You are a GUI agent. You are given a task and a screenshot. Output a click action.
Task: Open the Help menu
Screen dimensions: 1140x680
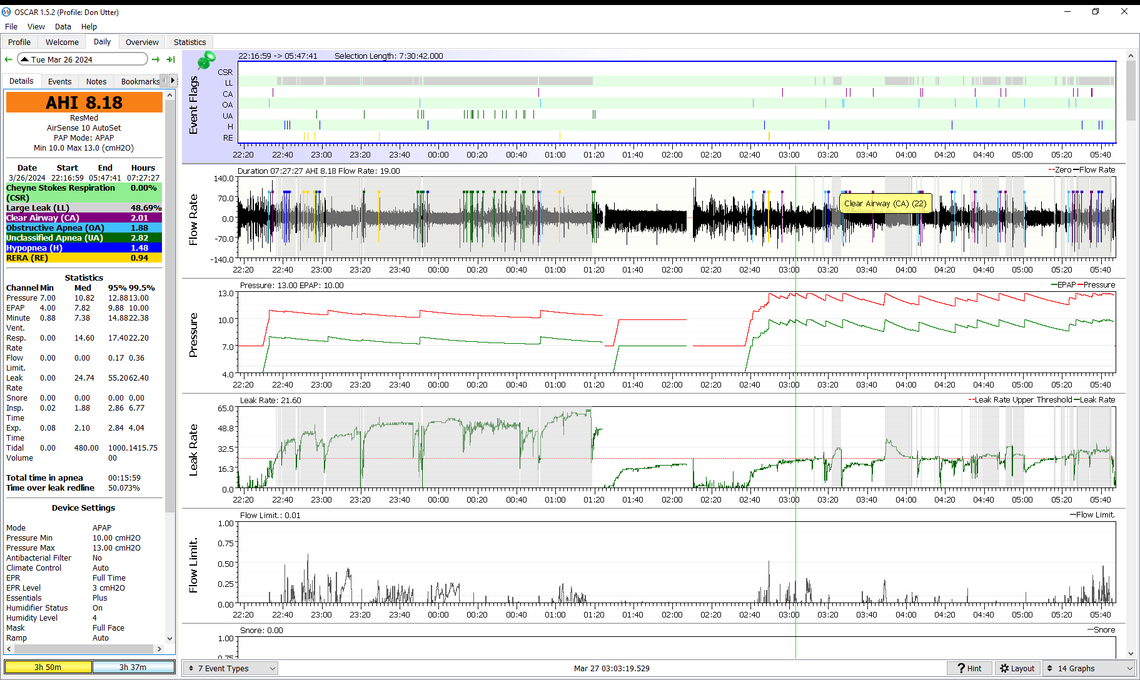89,26
